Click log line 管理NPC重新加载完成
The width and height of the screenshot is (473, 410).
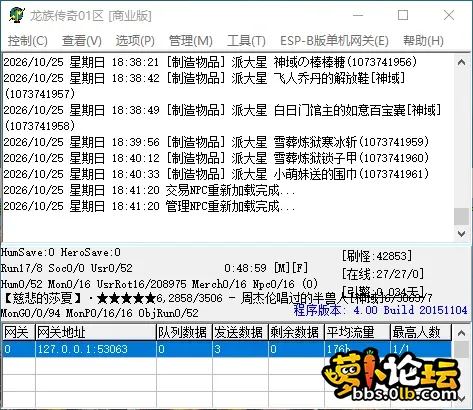click(x=149, y=206)
